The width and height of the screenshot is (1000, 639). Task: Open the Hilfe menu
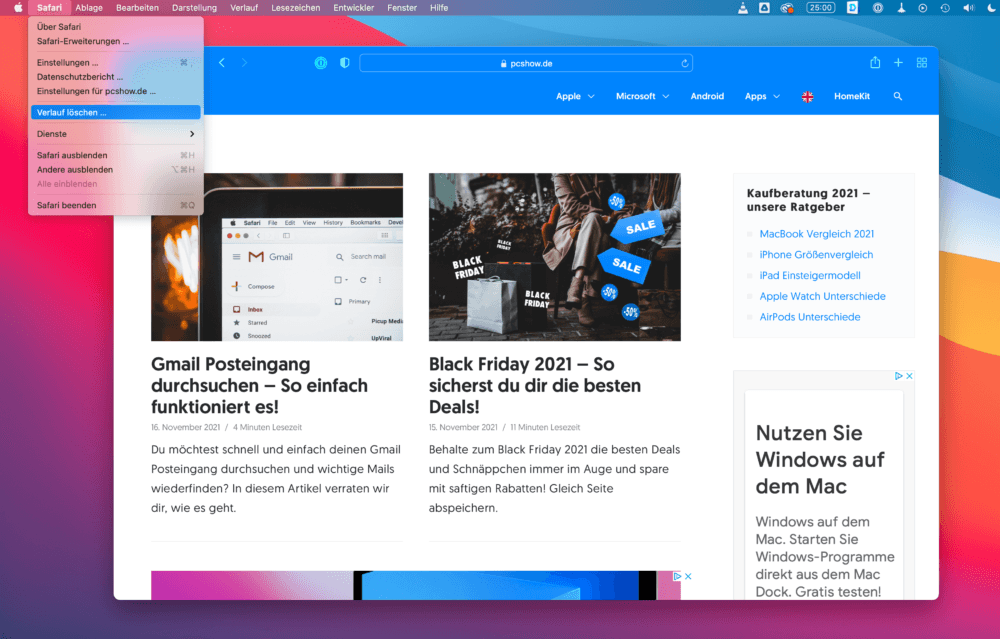pyautogui.click(x=439, y=8)
